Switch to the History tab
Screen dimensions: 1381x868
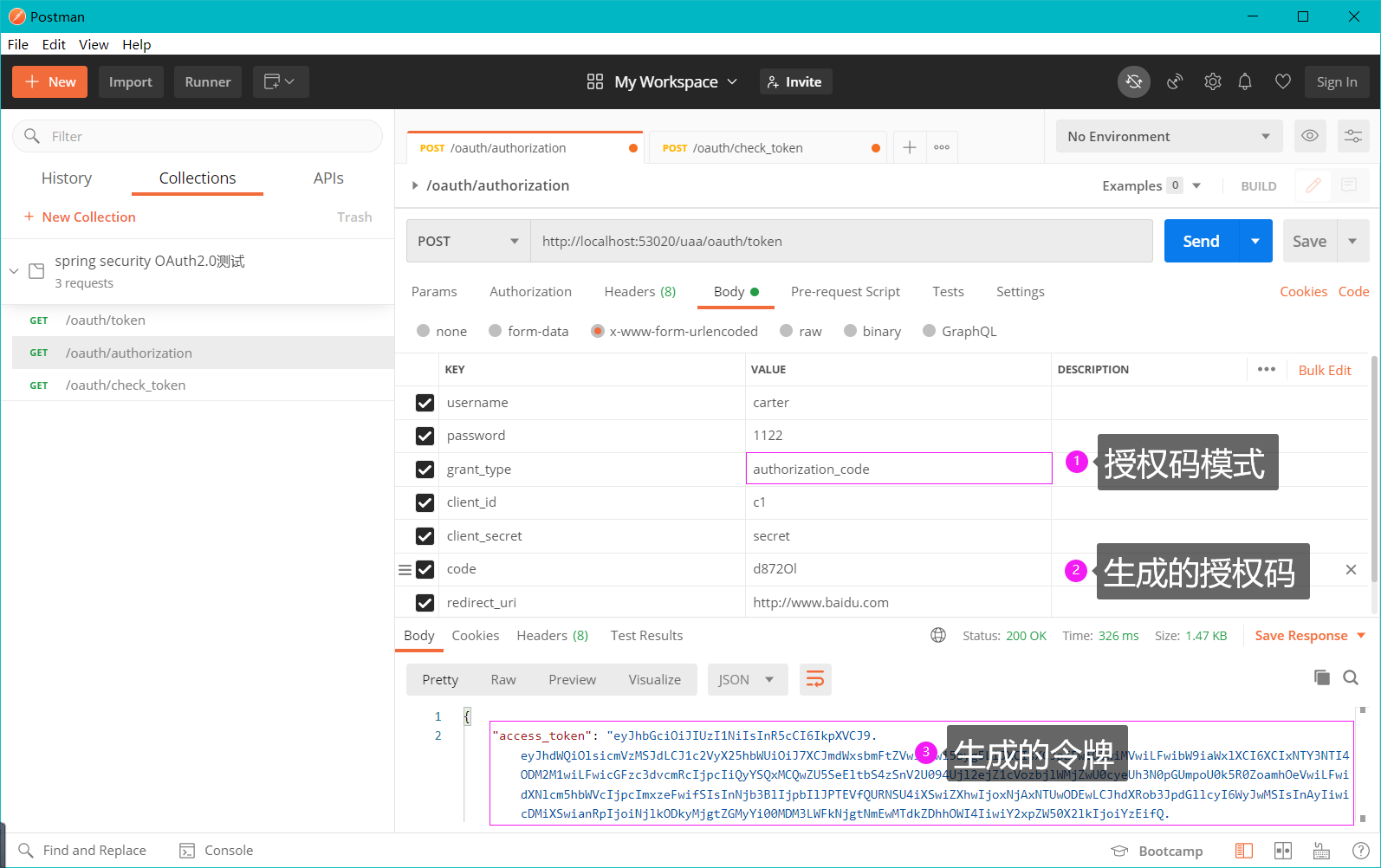coord(67,178)
